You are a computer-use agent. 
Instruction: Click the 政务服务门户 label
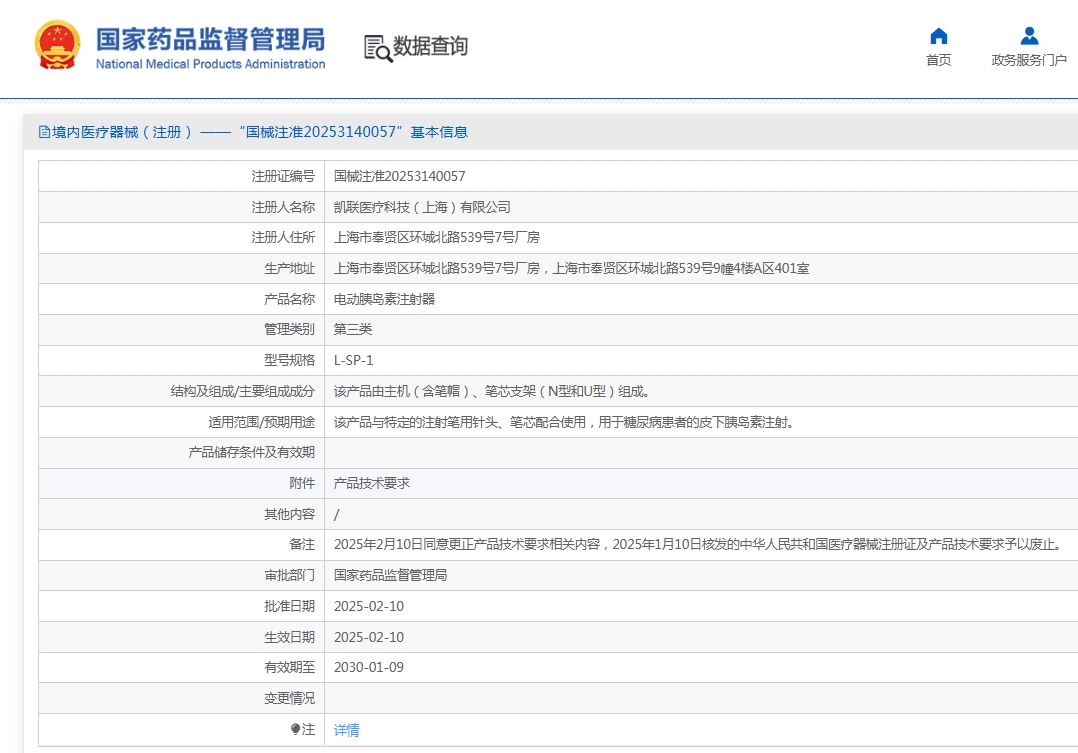(x=1029, y=61)
